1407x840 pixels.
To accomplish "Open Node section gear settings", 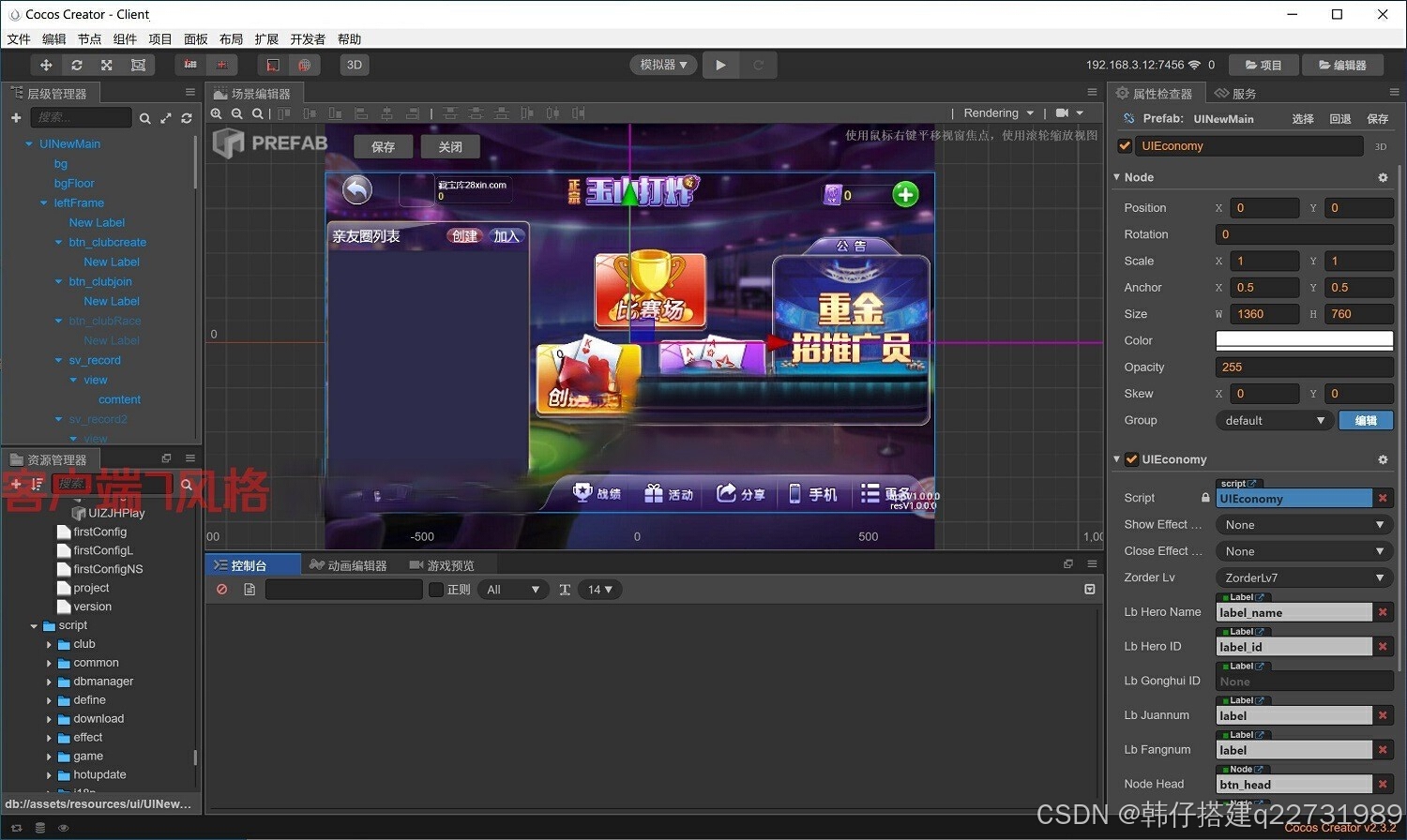I will pos(1383,177).
